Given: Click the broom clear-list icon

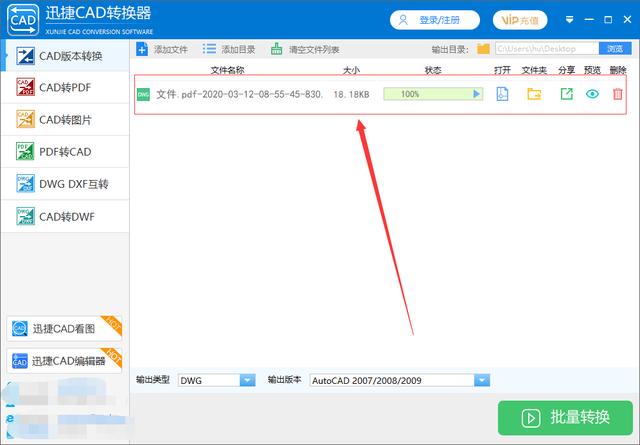Looking at the screenshot, I should (x=276, y=49).
